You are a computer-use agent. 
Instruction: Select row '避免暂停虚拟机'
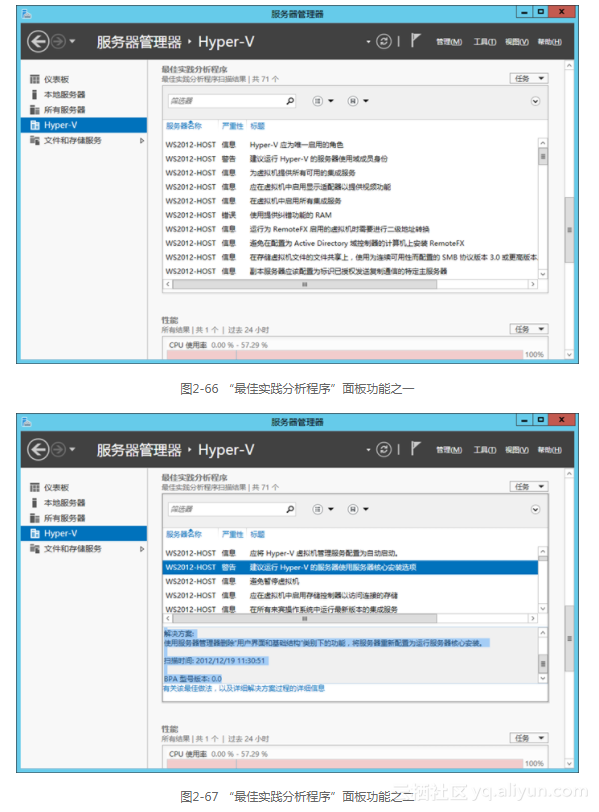click(350, 582)
